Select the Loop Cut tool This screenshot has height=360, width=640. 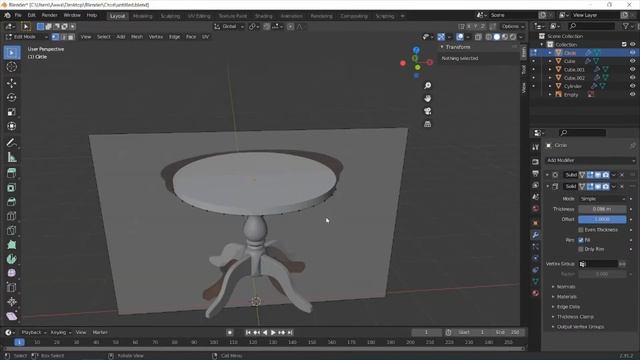(x=11, y=216)
